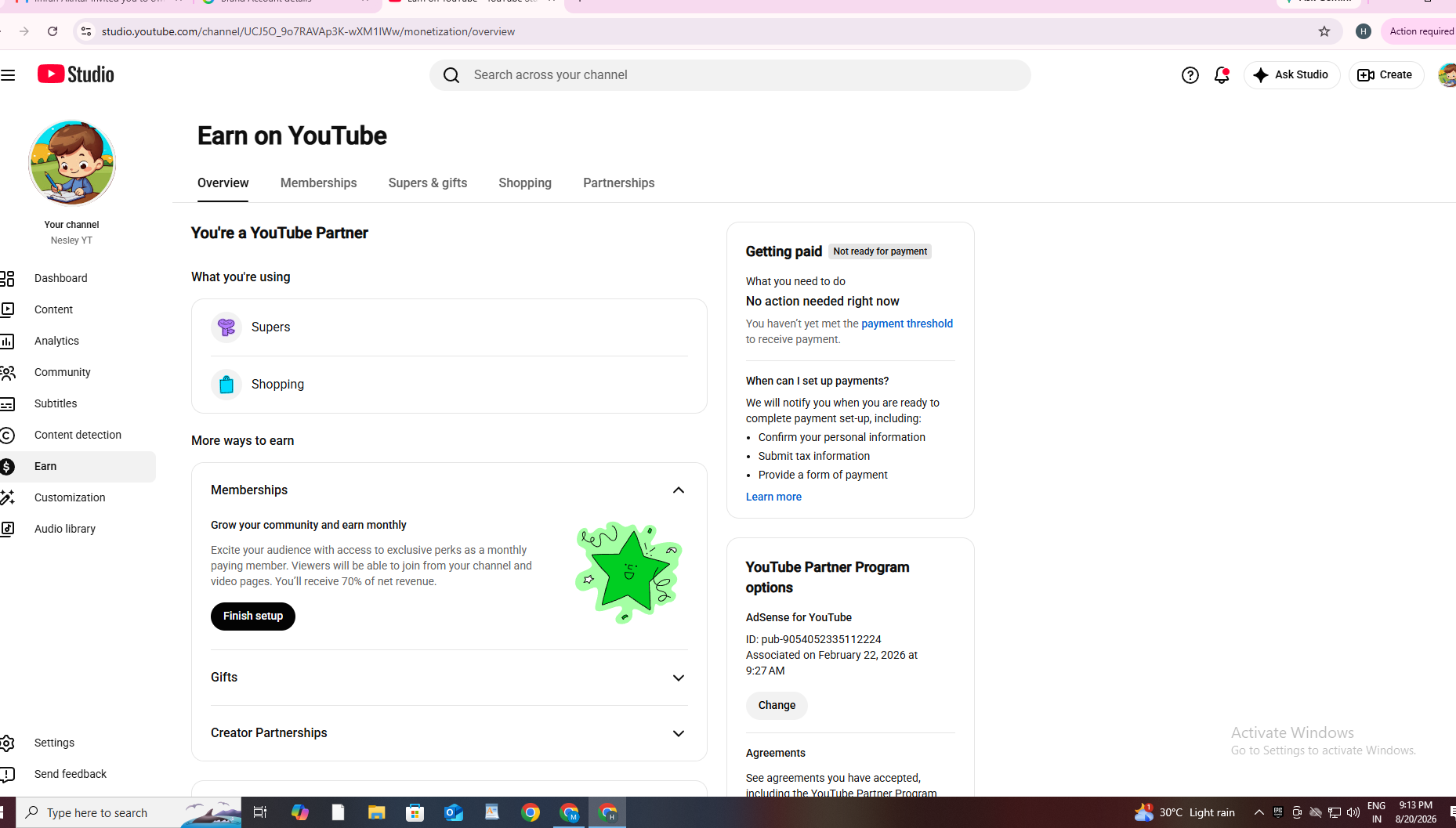Click the AdSense Change button
The image size is (1456, 828).
pyautogui.click(x=777, y=706)
